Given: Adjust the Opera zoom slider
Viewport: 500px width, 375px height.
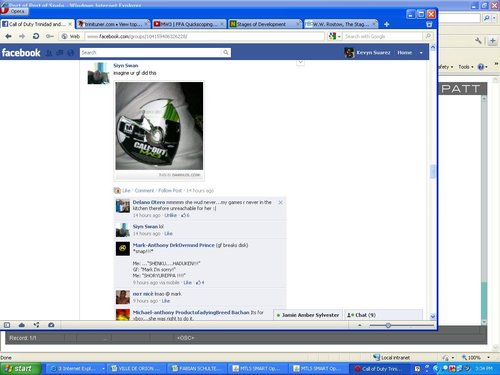Looking at the screenshot, I should pos(388,325).
